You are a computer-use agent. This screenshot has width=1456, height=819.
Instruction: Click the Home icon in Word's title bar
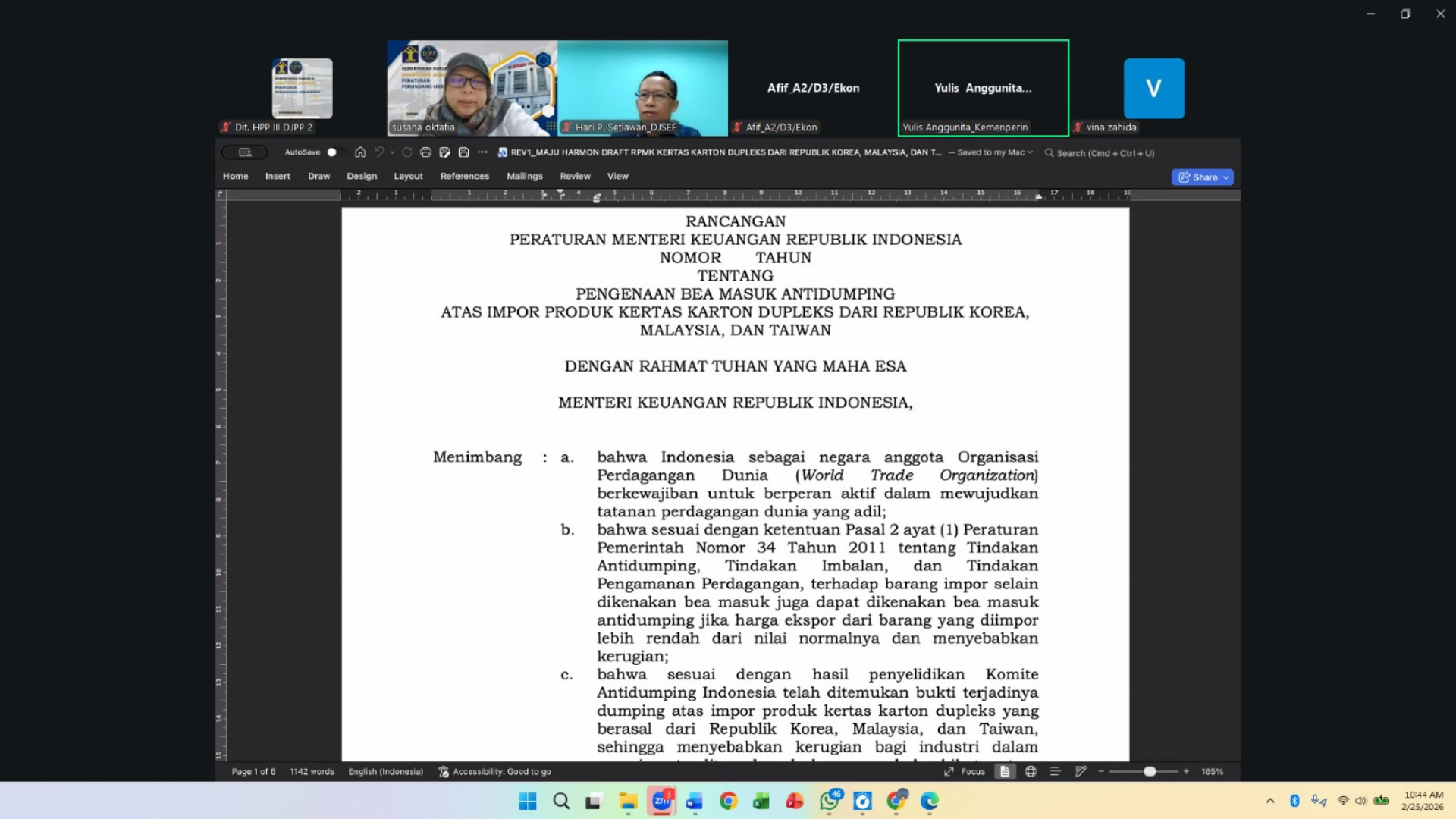click(x=360, y=152)
